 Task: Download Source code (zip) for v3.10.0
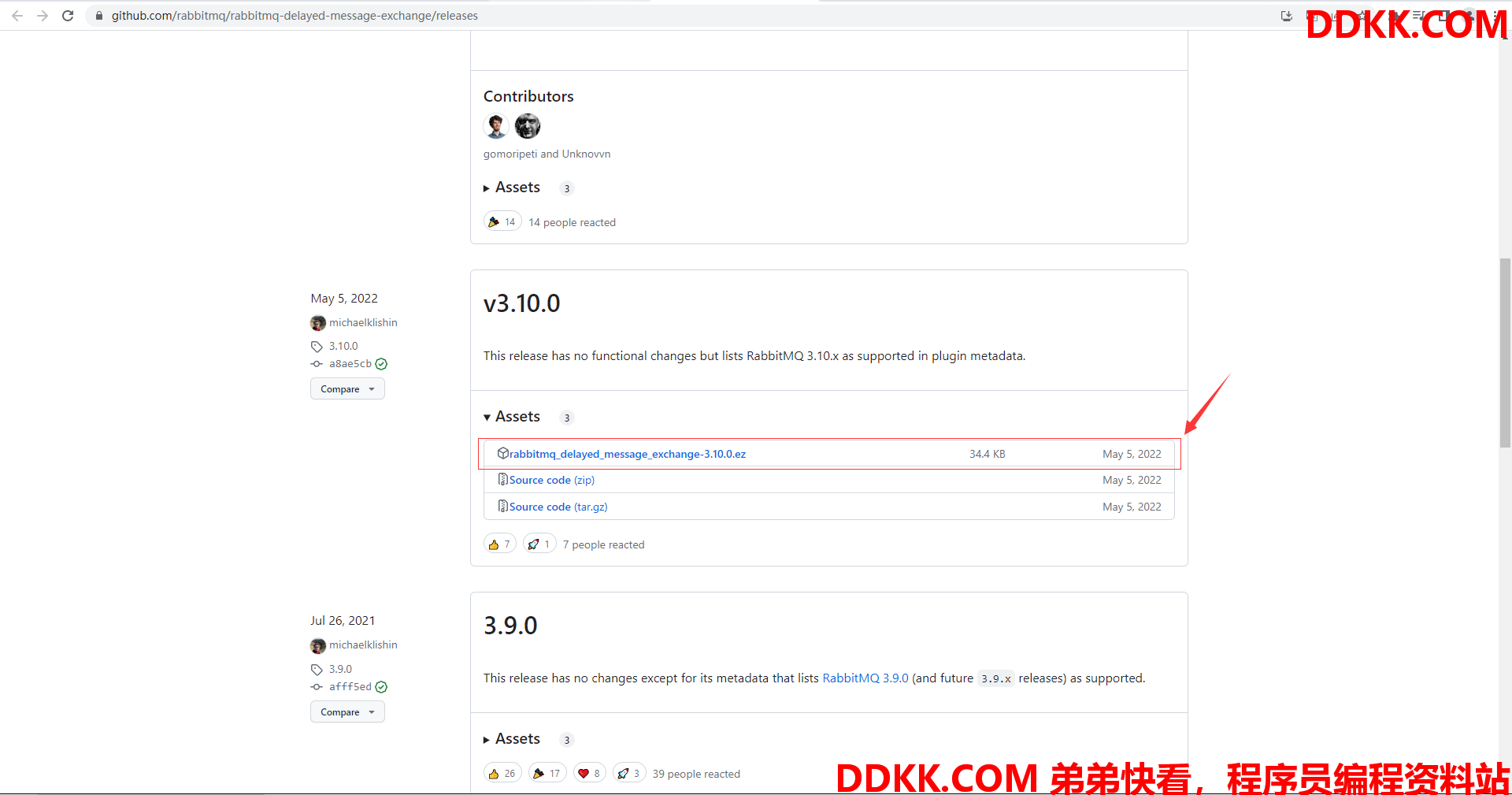(x=552, y=481)
